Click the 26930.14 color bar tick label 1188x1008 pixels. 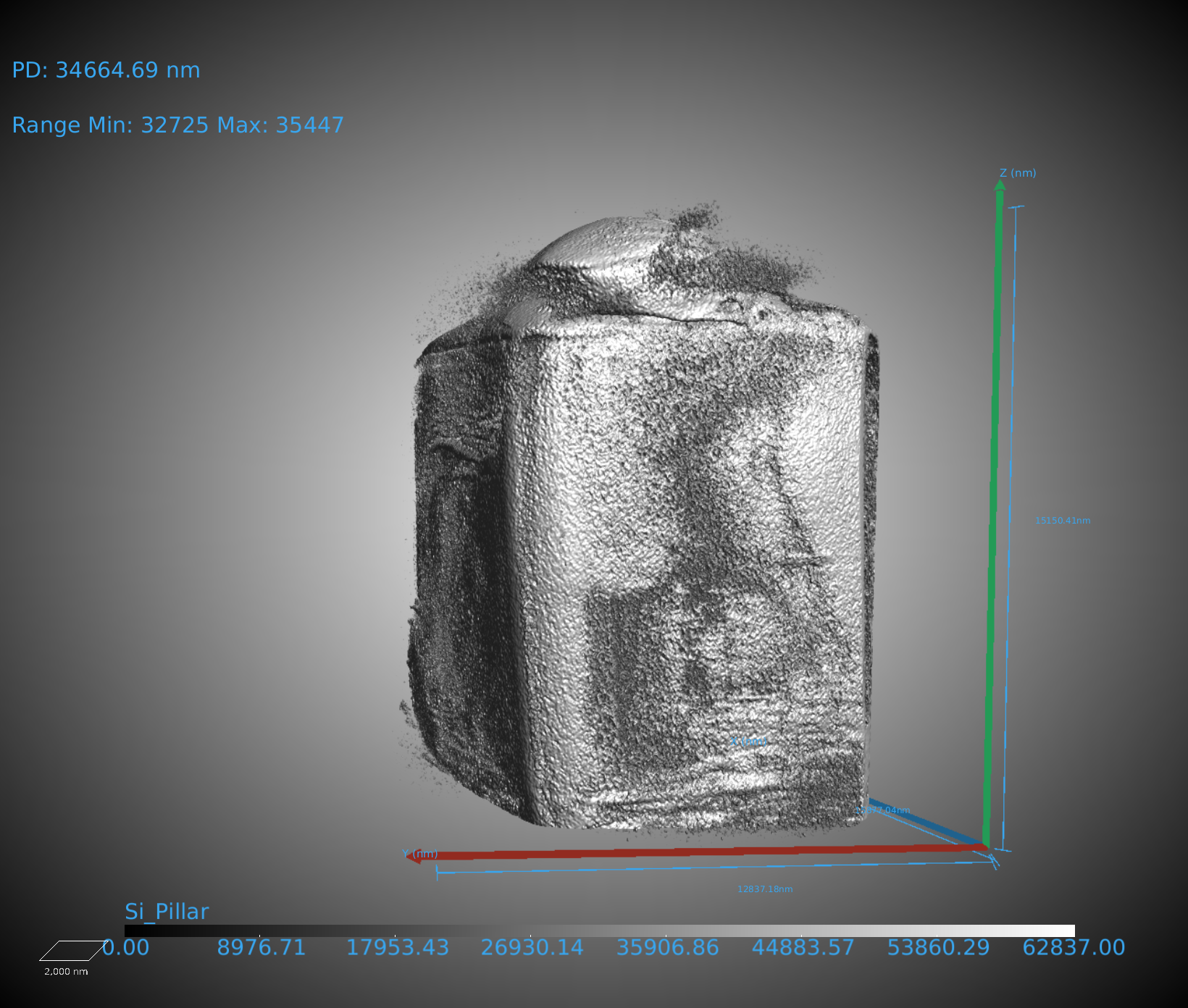tap(532, 948)
